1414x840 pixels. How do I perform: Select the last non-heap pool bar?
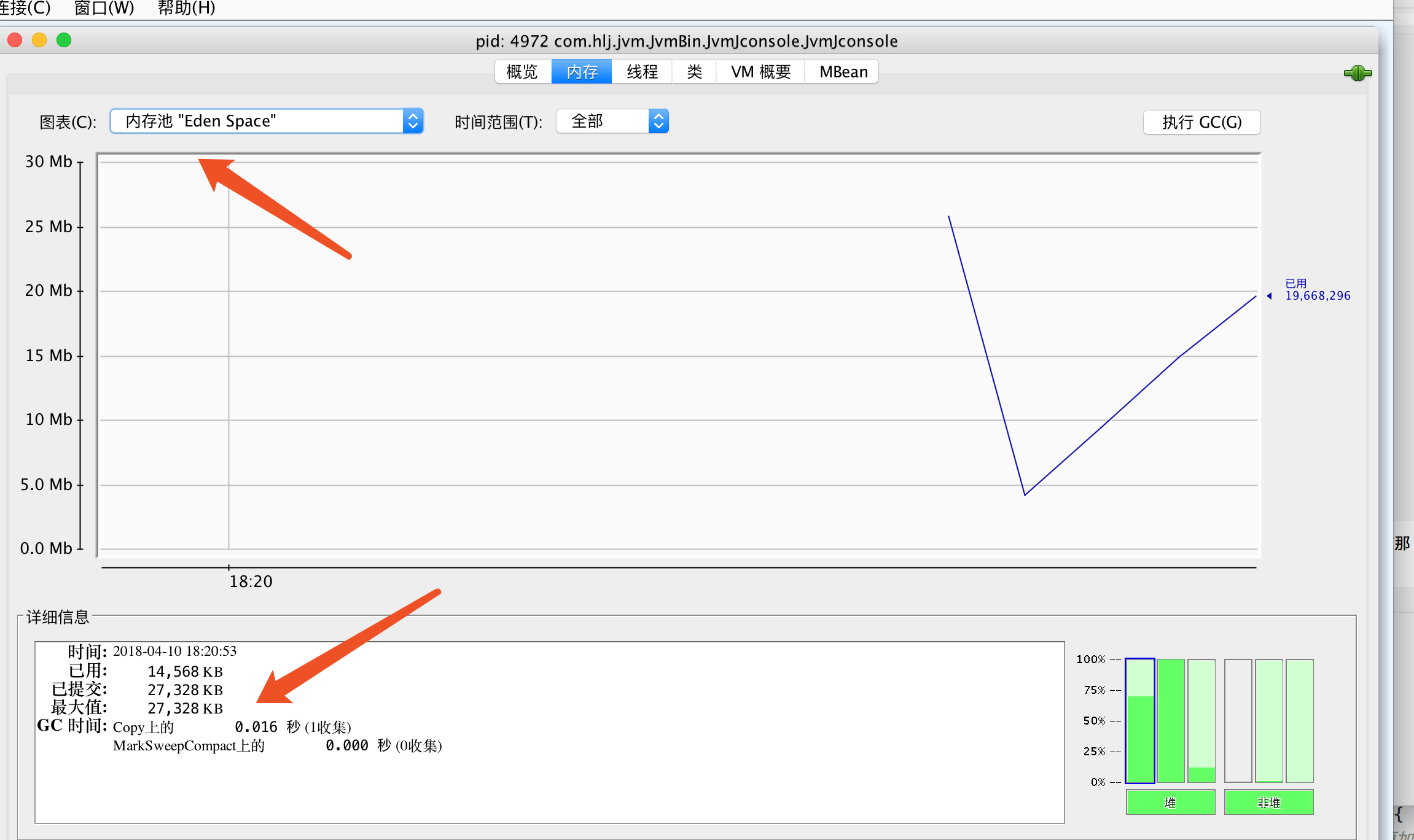click(x=1300, y=721)
